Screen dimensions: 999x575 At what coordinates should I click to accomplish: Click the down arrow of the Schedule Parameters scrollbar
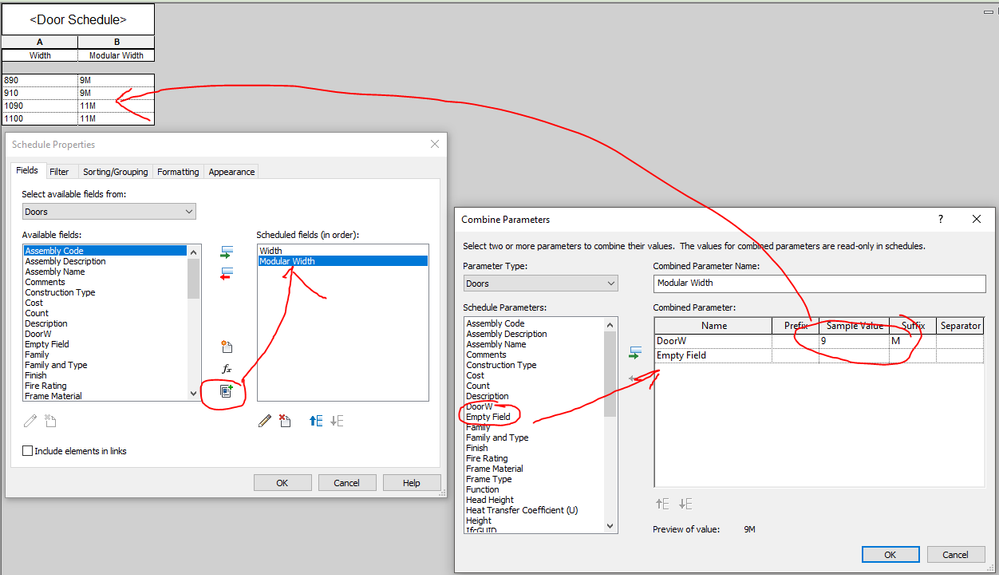pyautogui.click(x=610, y=525)
